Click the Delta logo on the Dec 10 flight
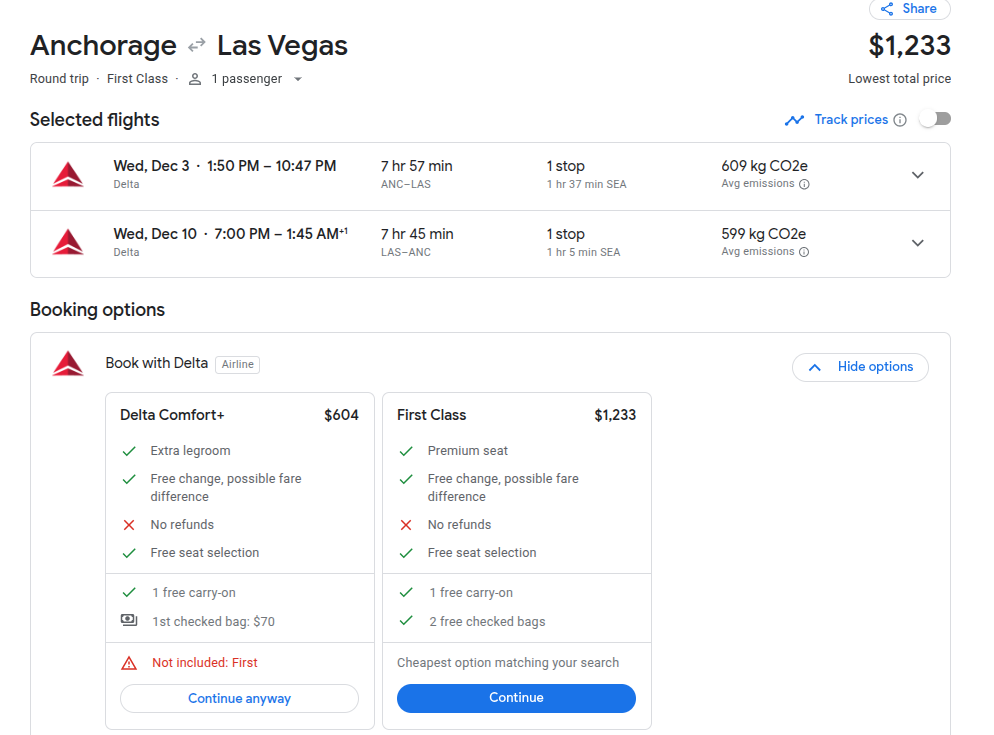The width and height of the screenshot is (994, 735). 68,242
